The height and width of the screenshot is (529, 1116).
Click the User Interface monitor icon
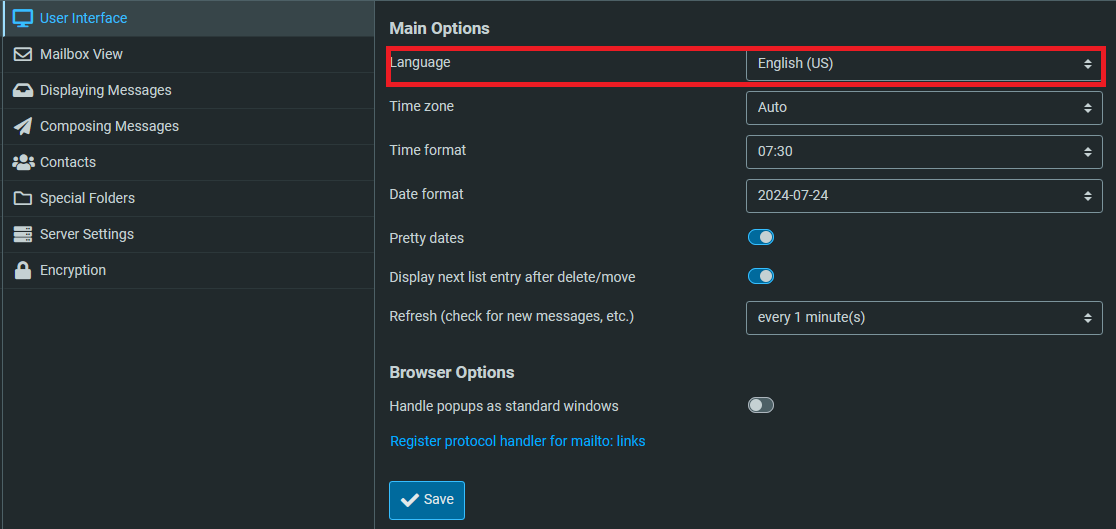23,18
